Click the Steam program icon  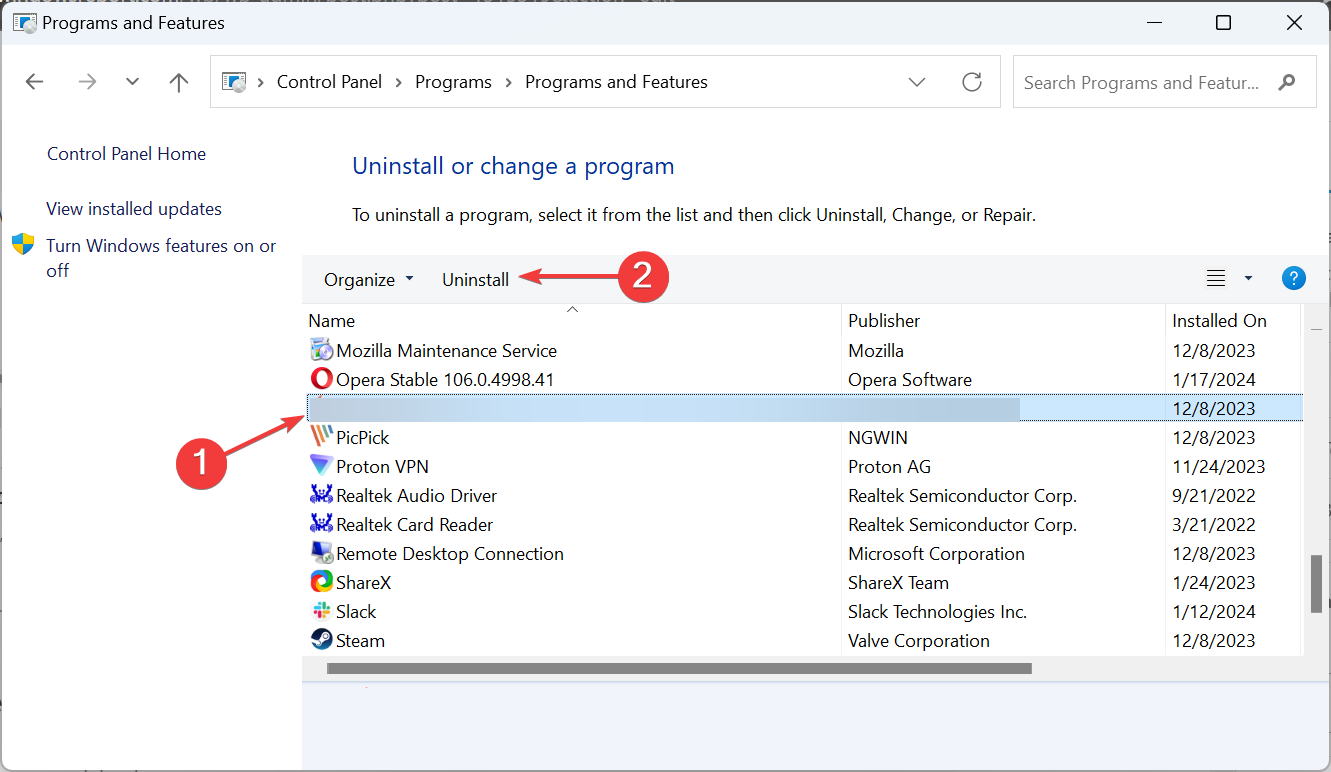321,641
